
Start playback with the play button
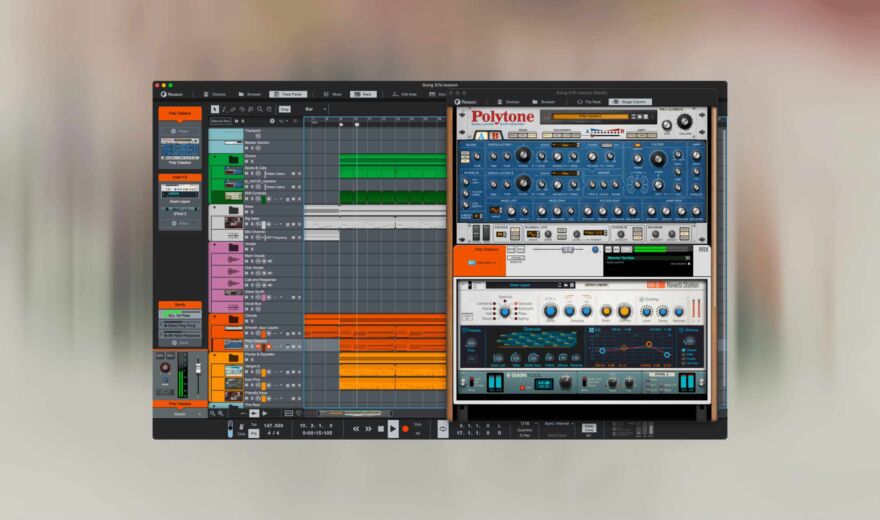pyautogui.click(x=393, y=429)
